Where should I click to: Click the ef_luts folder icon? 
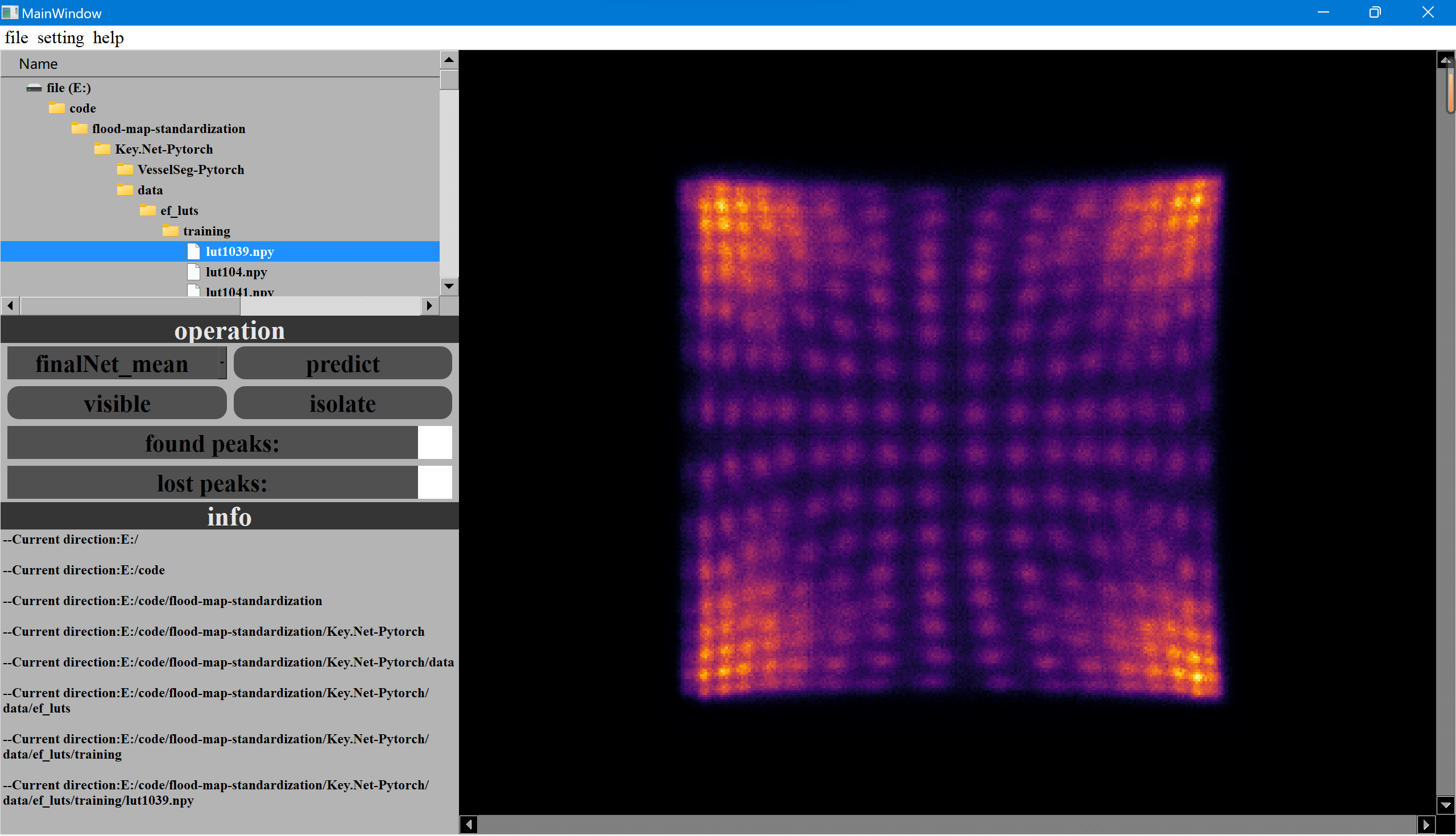point(147,211)
